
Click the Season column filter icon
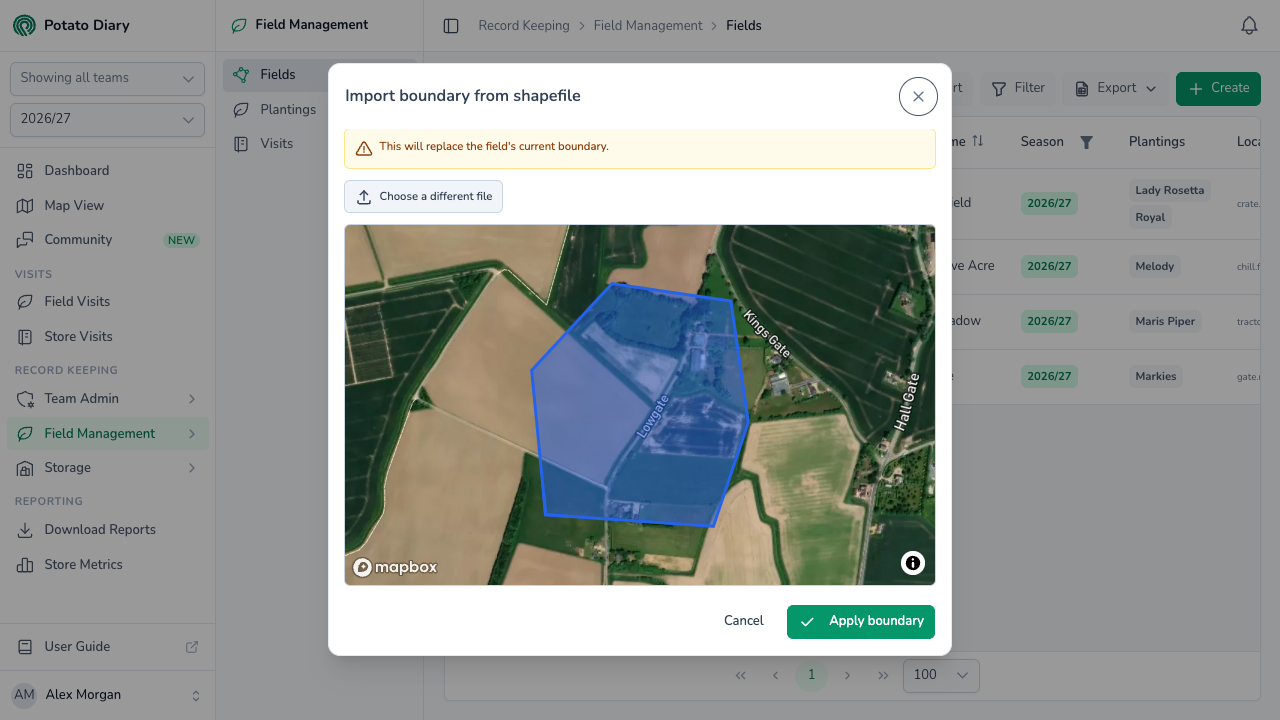pyautogui.click(x=1086, y=142)
